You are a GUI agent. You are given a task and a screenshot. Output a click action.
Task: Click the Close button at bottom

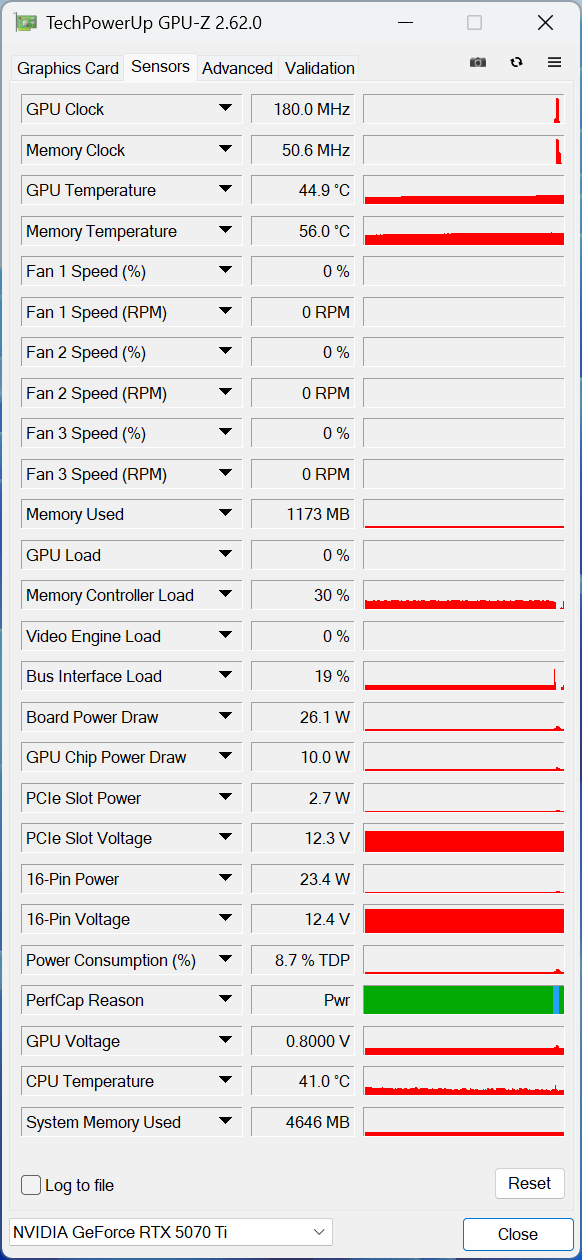(x=517, y=1234)
